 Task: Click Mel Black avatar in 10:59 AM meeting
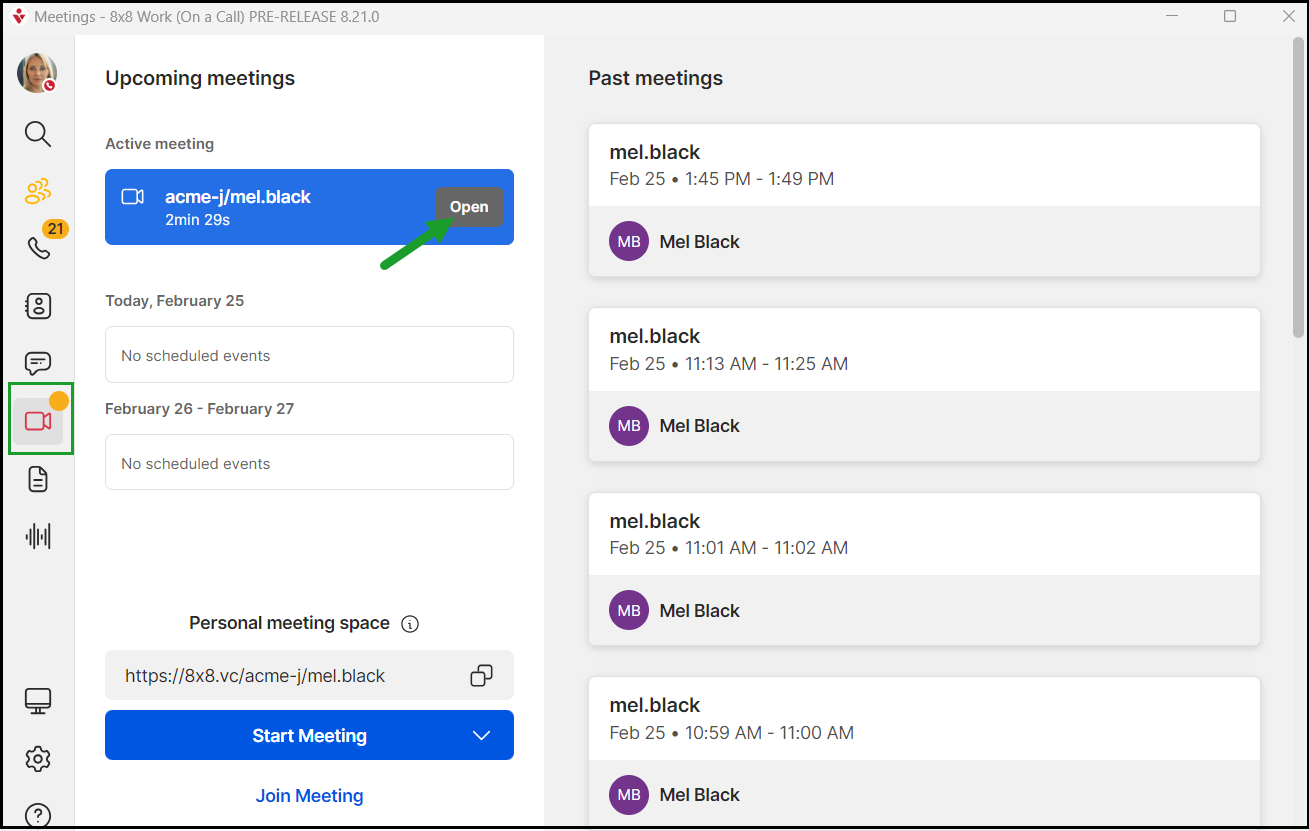(629, 795)
